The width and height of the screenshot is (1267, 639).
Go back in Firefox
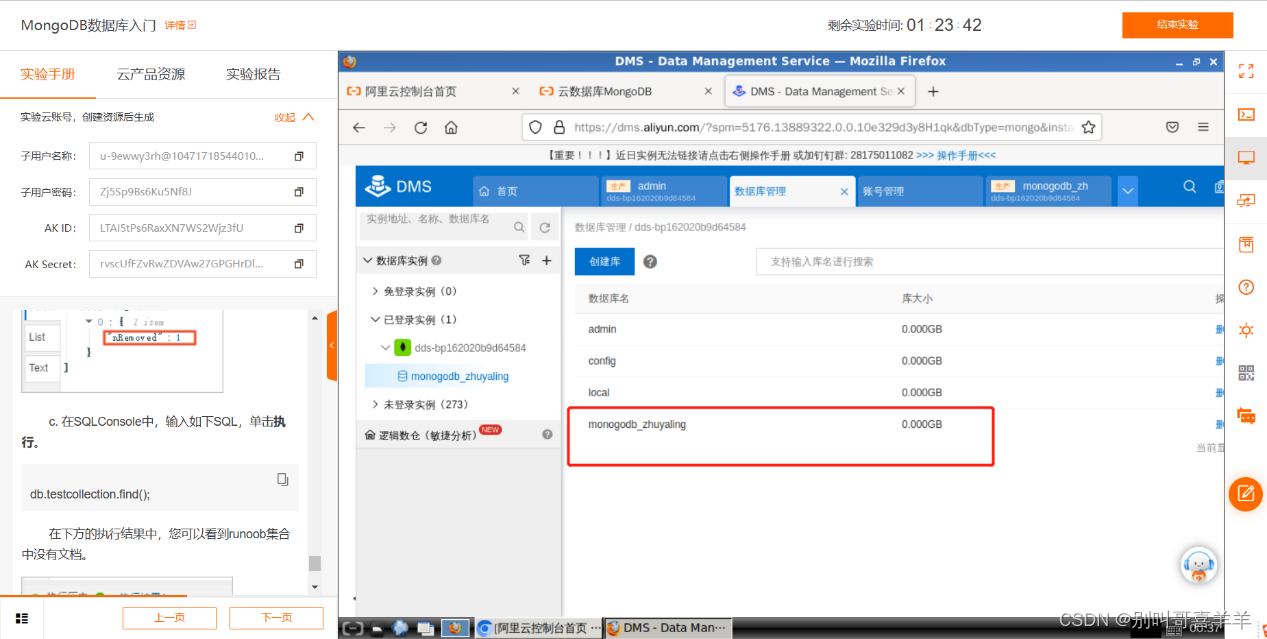[359, 127]
